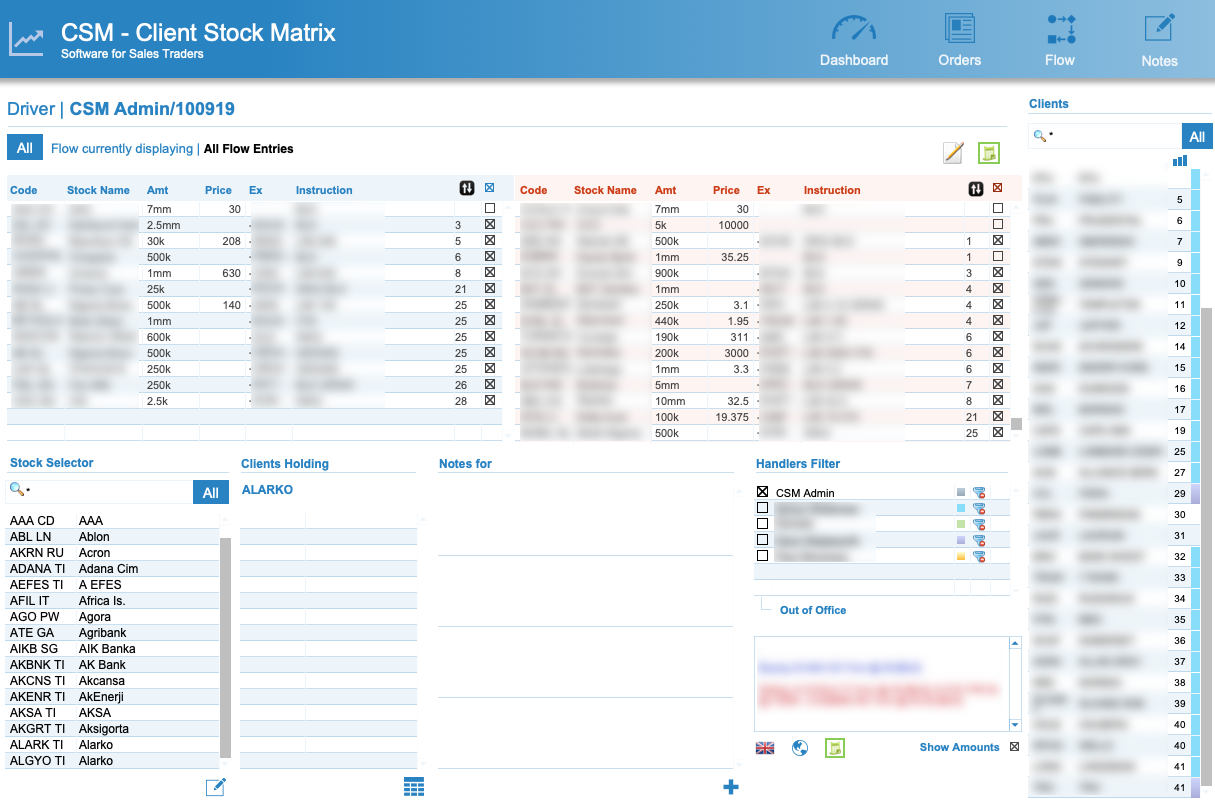The height and width of the screenshot is (806, 1215).
Task: Click the bar chart icon in Clients panel
Action: click(1180, 160)
